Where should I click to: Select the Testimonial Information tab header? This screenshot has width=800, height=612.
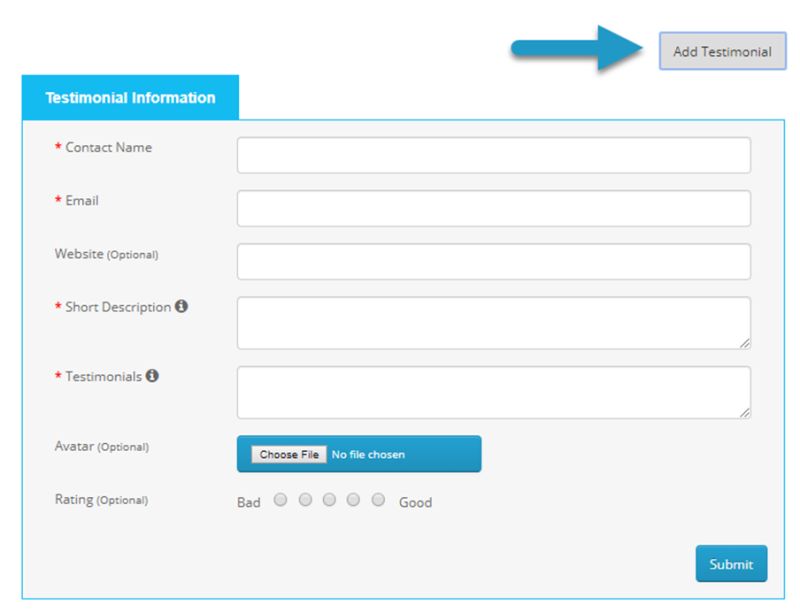(x=132, y=97)
